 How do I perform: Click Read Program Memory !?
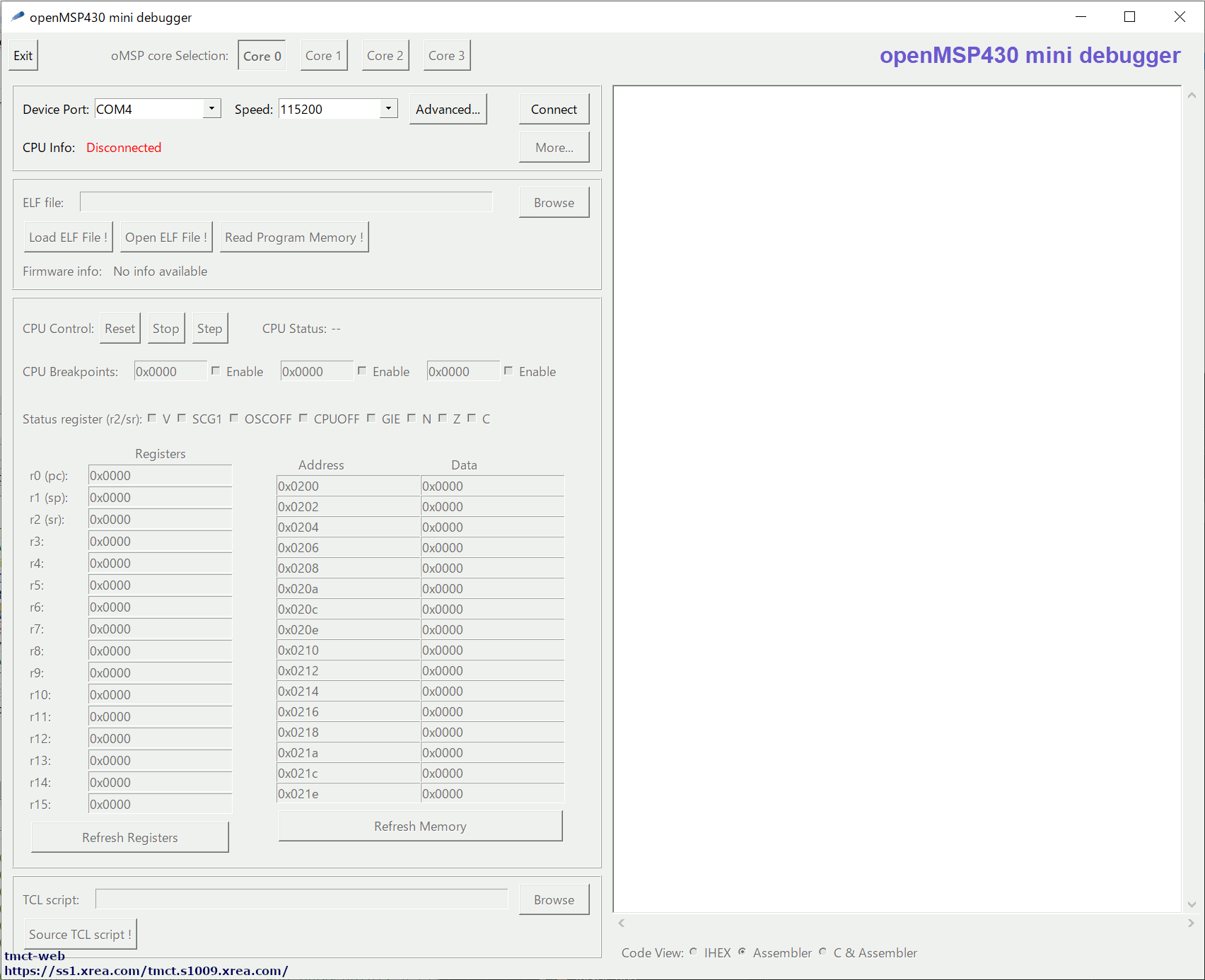294,238
